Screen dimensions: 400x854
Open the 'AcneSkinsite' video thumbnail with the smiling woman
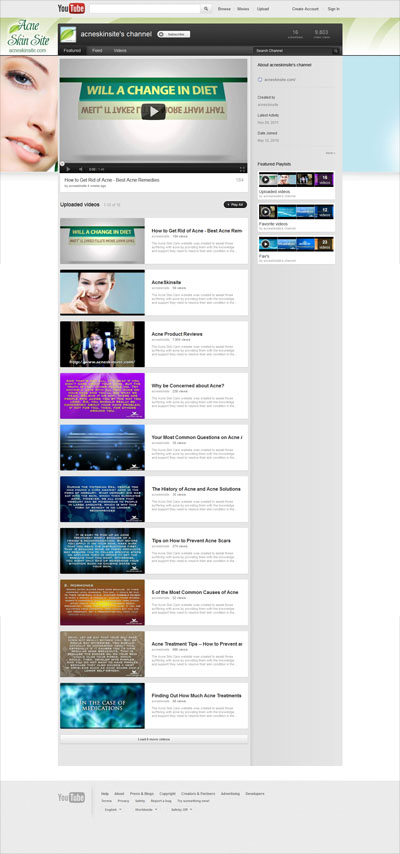[x=102, y=292]
